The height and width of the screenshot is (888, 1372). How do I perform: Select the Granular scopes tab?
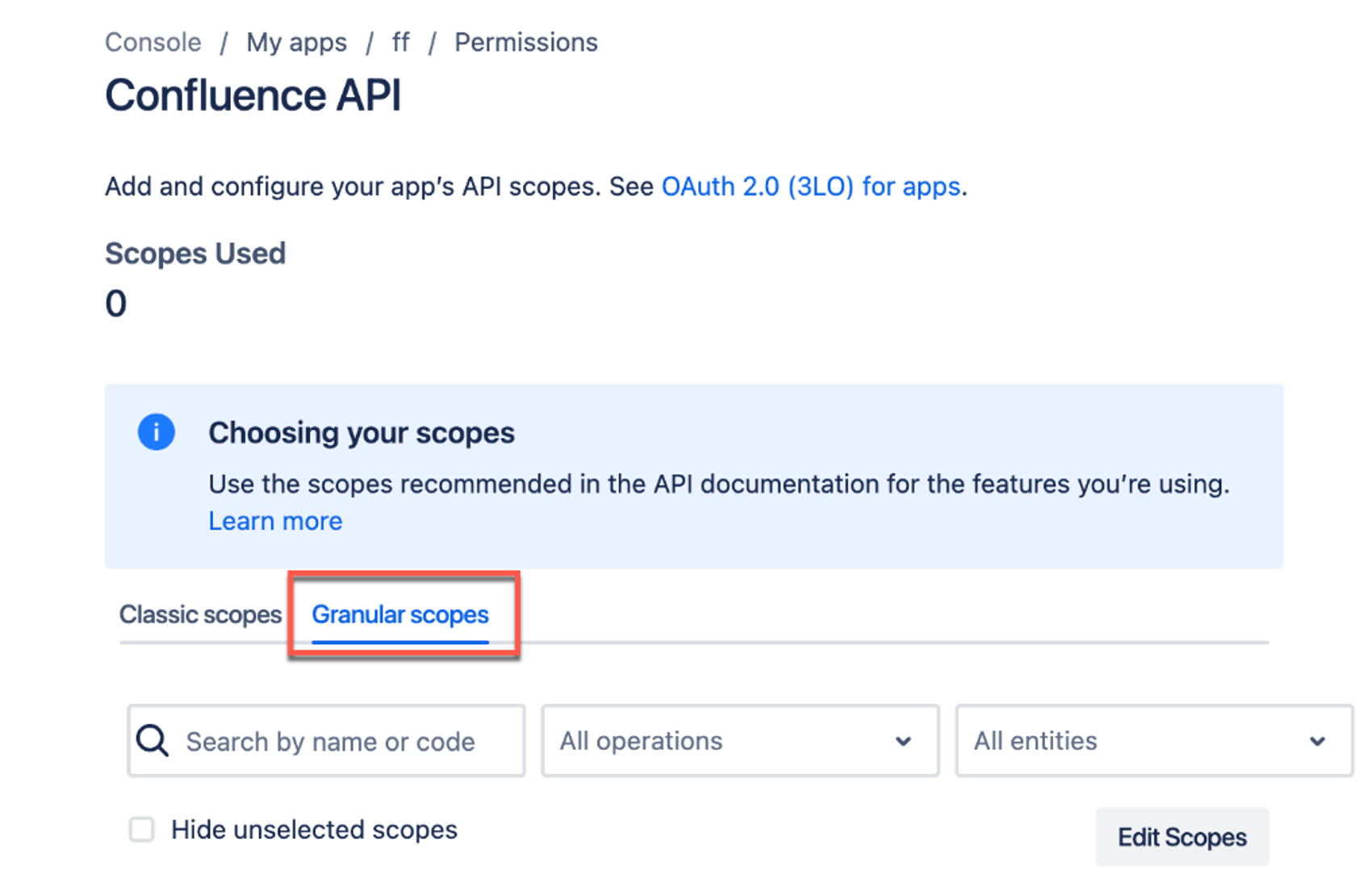[400, 614]
